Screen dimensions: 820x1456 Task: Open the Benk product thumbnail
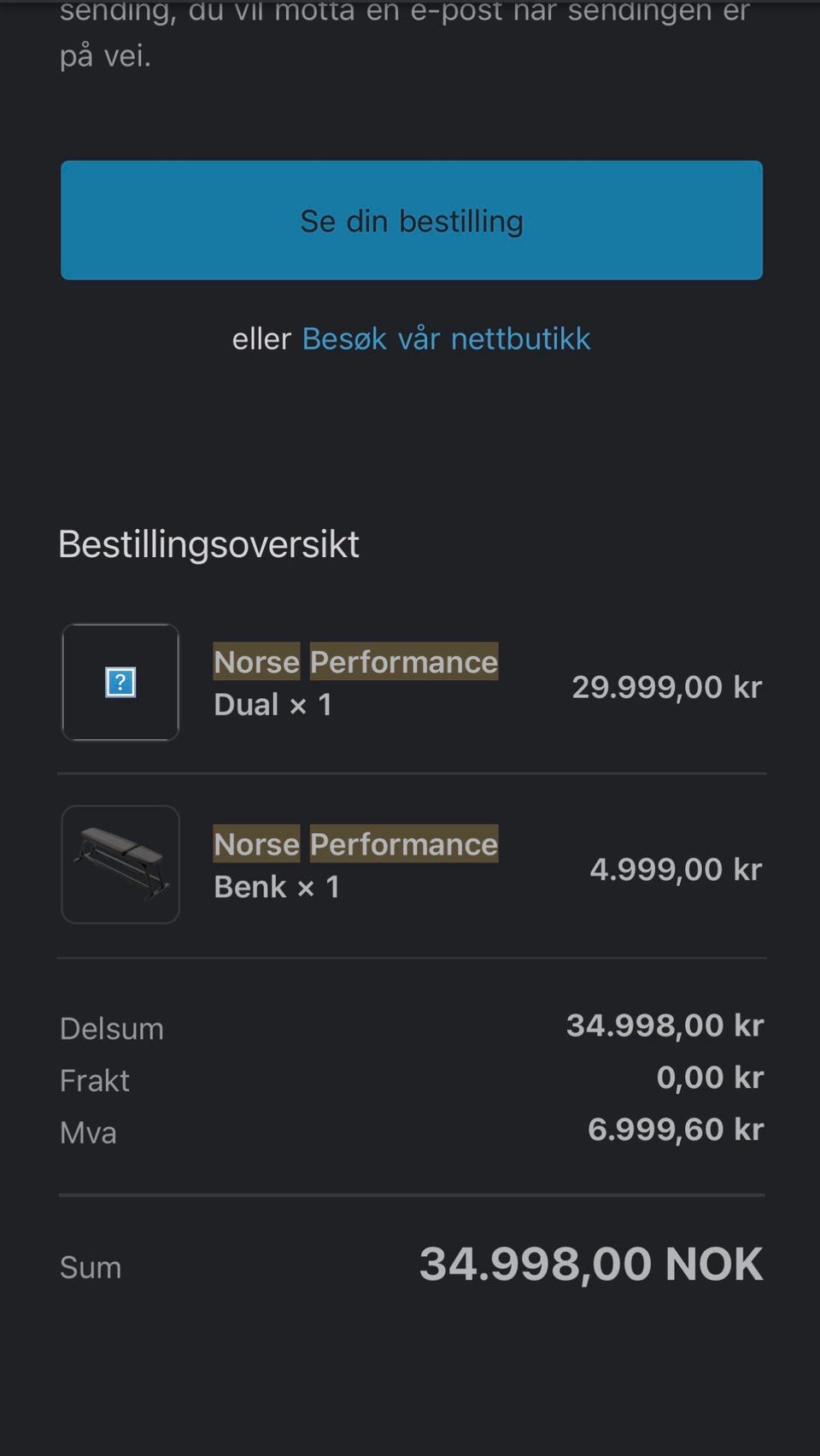click(120, 865)
